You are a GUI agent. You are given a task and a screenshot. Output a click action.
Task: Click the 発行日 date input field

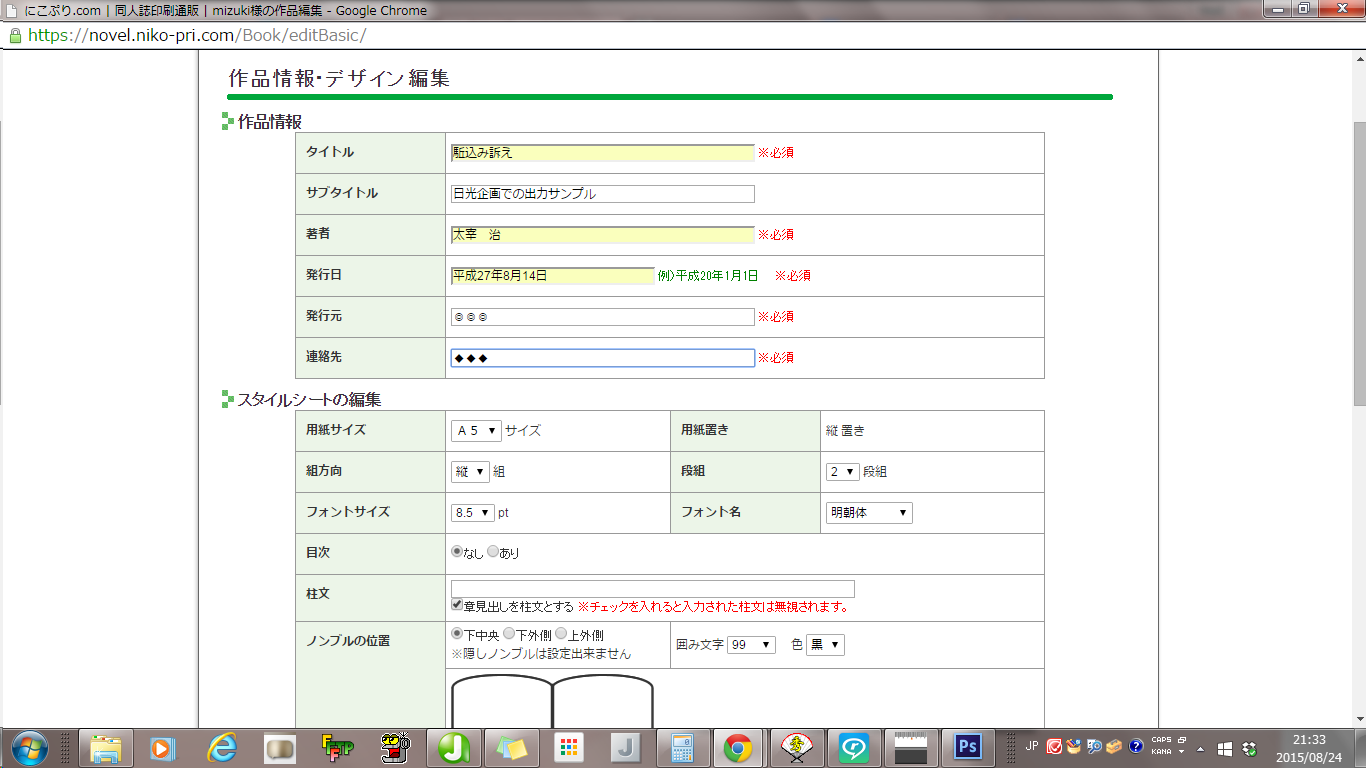tap(552, 275)
